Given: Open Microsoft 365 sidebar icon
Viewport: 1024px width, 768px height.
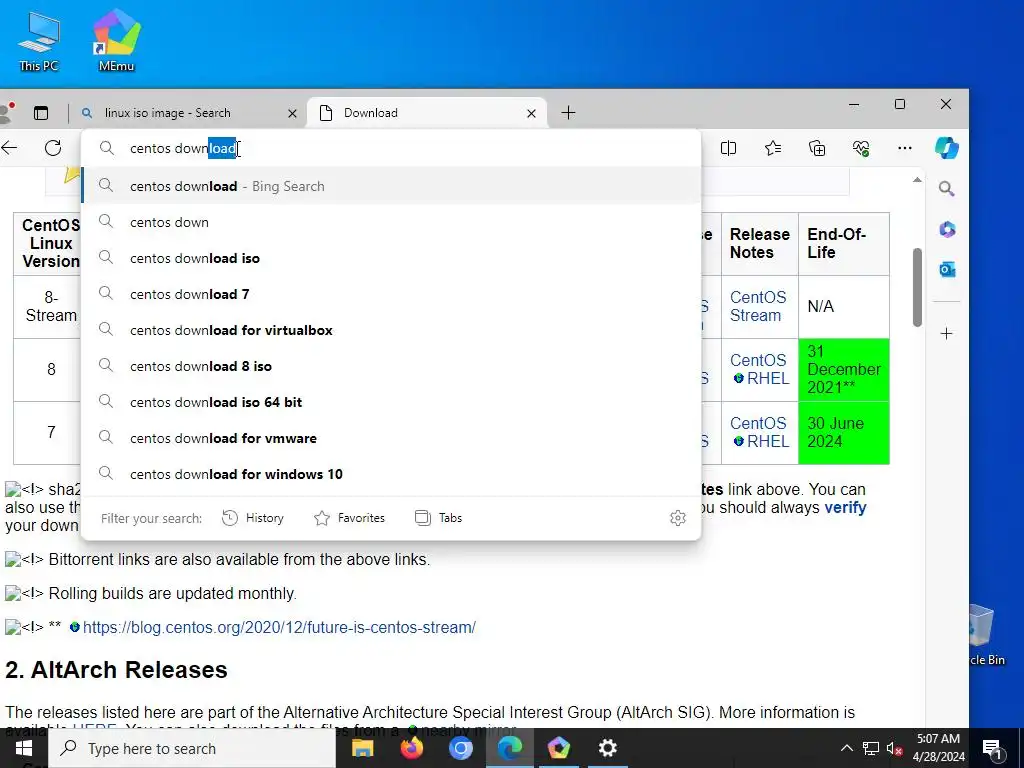Looking at the screenshot, I should click(x=947, y=229).
